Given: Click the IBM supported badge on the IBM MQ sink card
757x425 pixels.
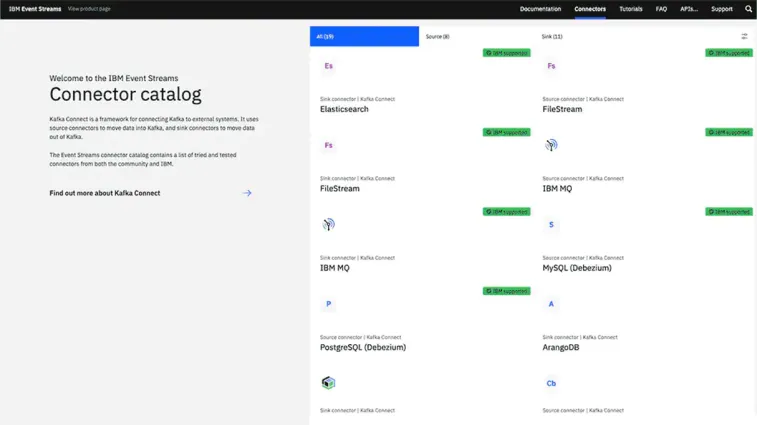Looking at the screenshot, I should pos(506,212).
